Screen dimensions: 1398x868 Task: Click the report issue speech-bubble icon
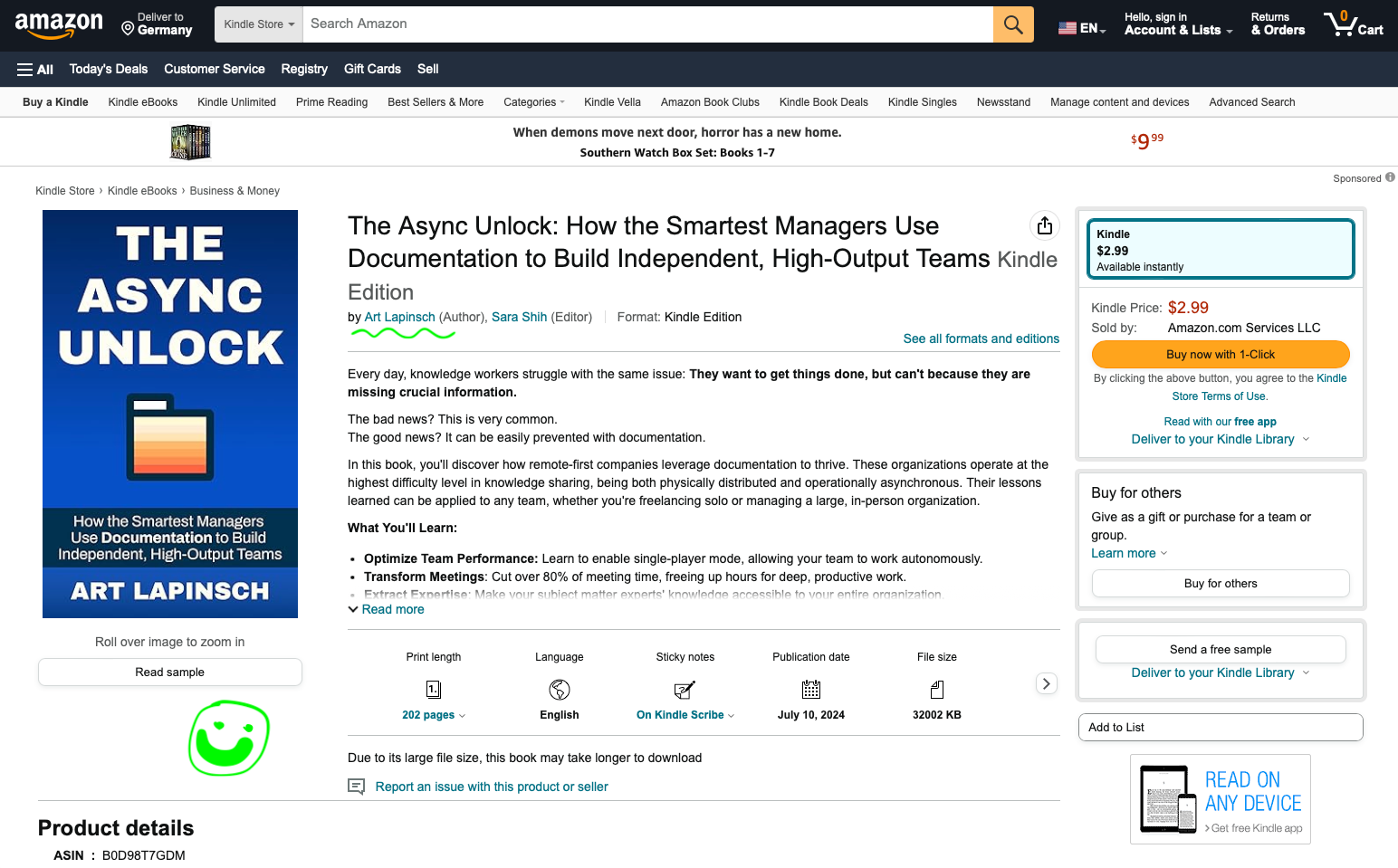click(357, 787)
